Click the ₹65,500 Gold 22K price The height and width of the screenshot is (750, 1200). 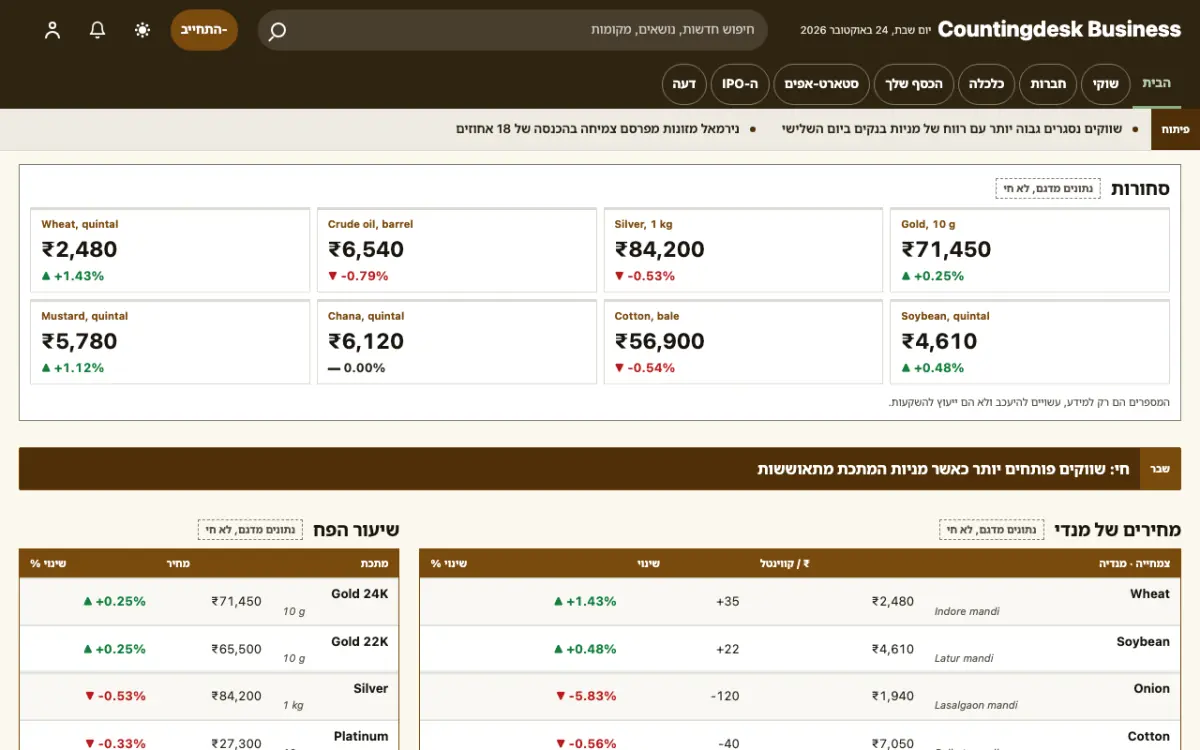tap(236, 649)
